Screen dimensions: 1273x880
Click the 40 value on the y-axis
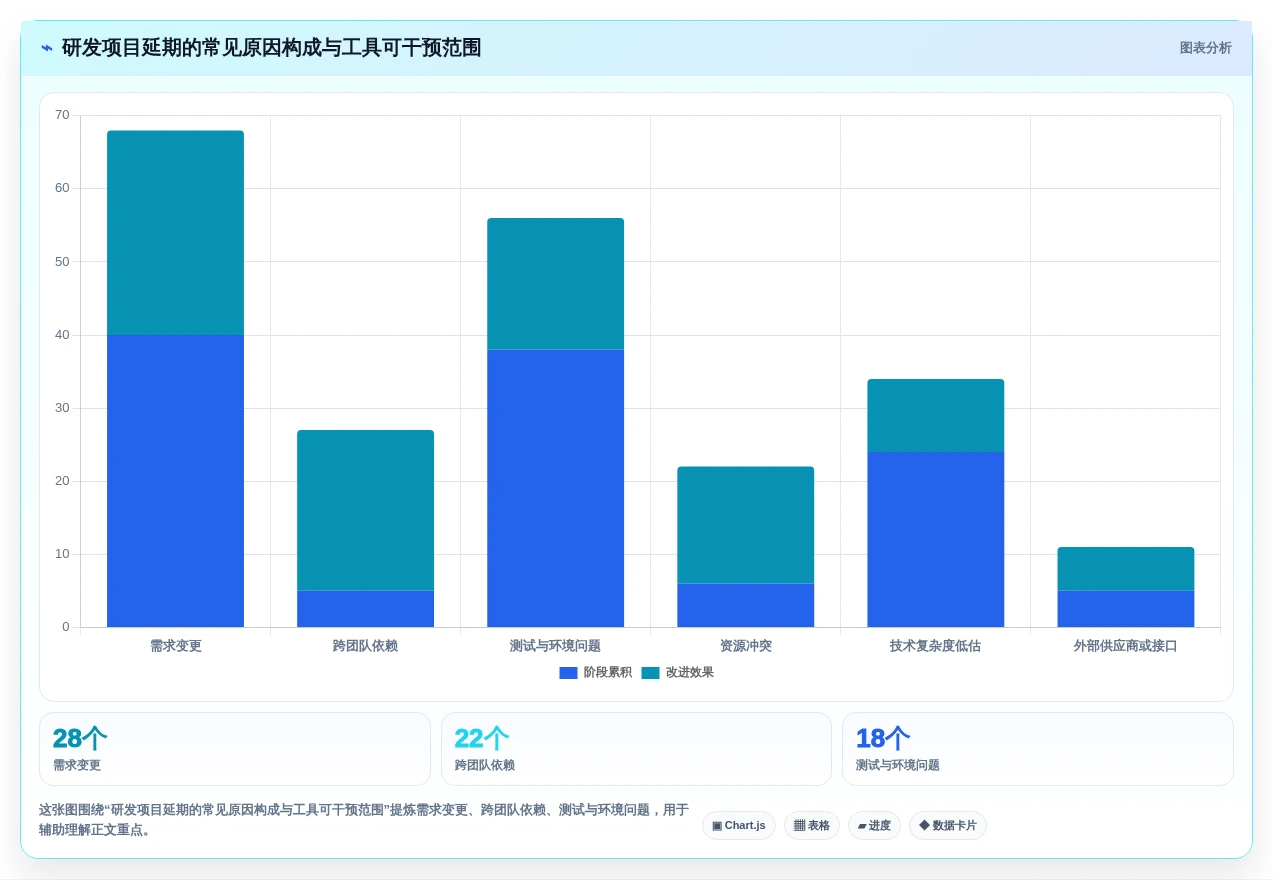click(62, 335)
